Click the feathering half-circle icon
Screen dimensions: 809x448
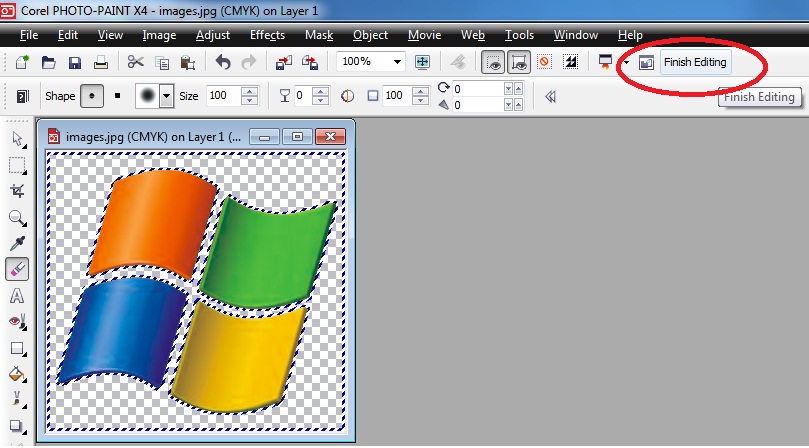click(348, 96)
